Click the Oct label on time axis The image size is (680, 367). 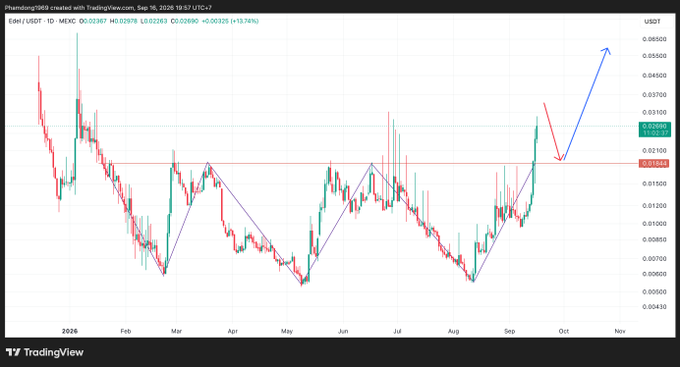tap(563, 331)
